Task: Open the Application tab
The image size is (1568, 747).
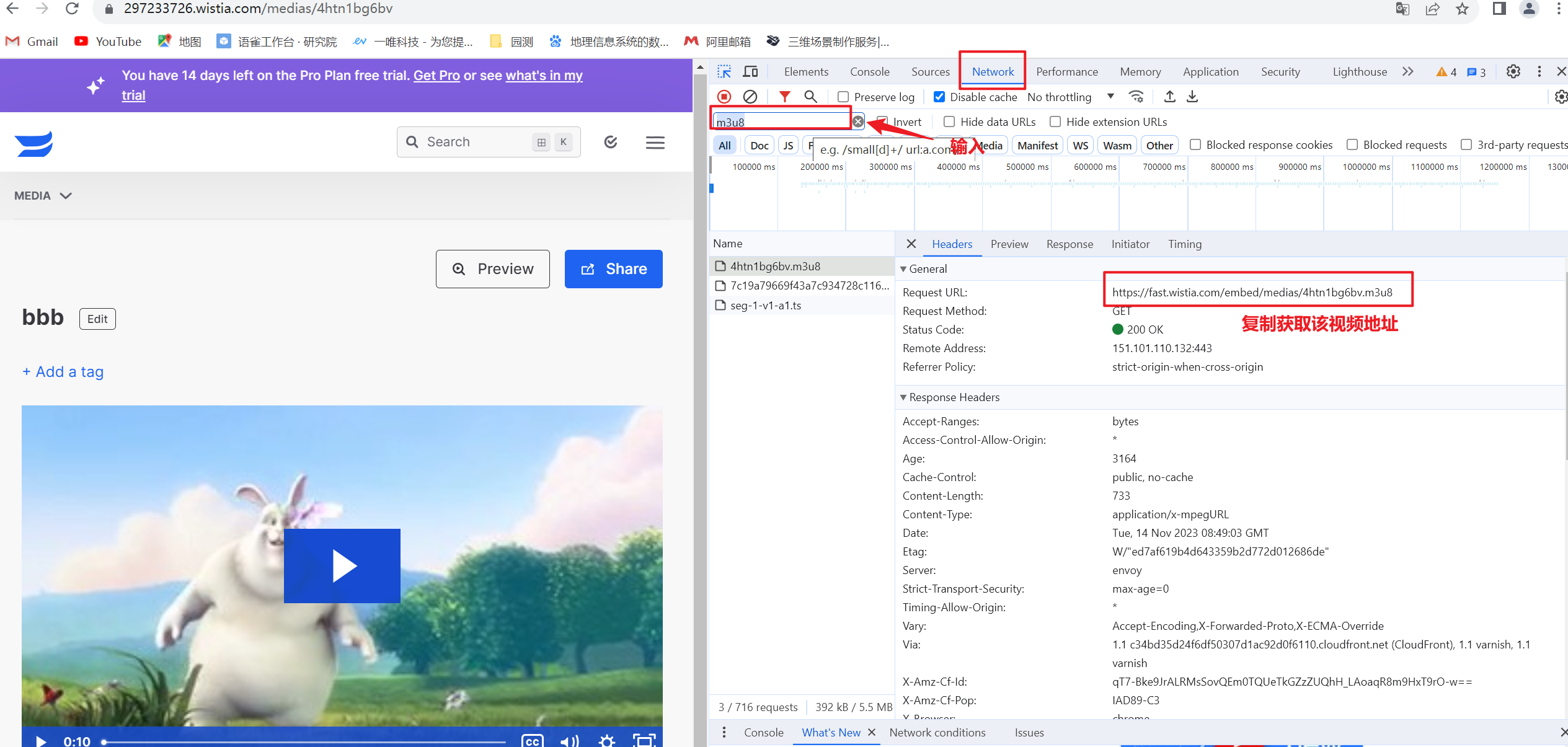Action: coord(1210,72)
